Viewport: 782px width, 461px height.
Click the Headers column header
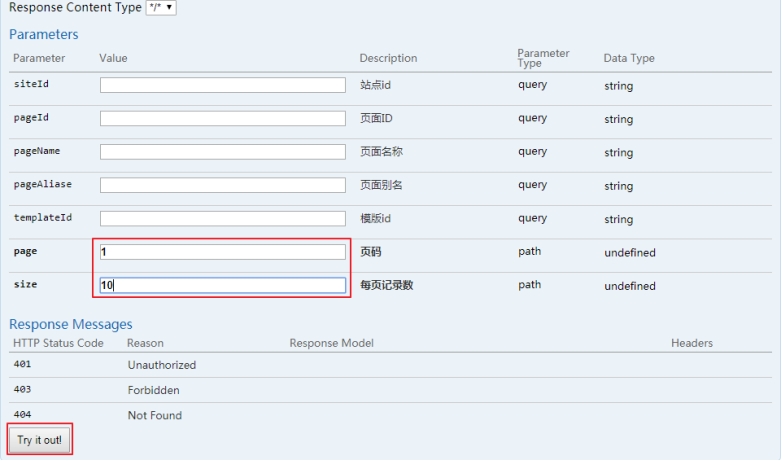[x=691, y=343]
